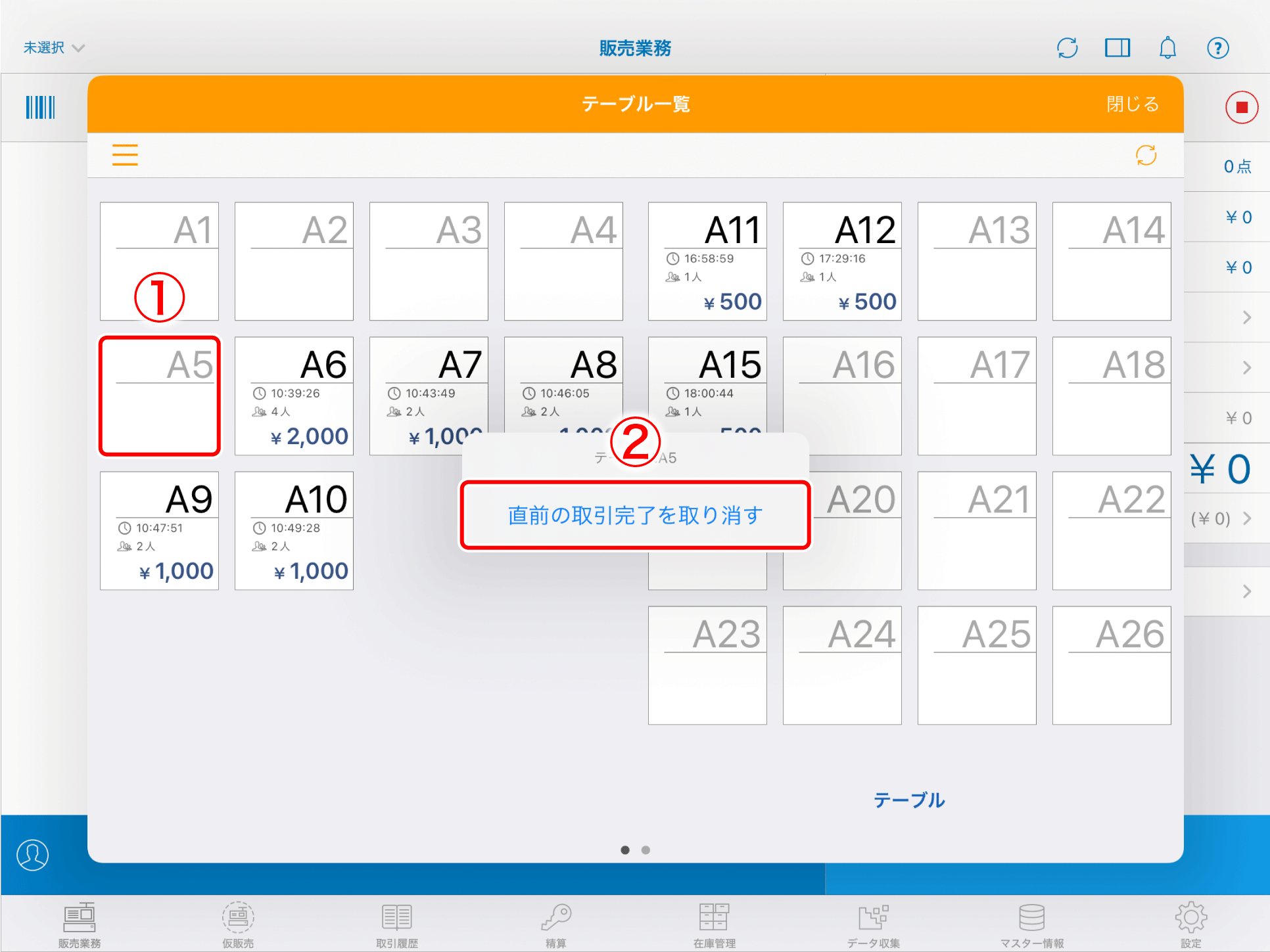Viewport: 1270px width, 952px height.
Task: Select table A17
Action: pyautogui.click(x=977, y=396)
